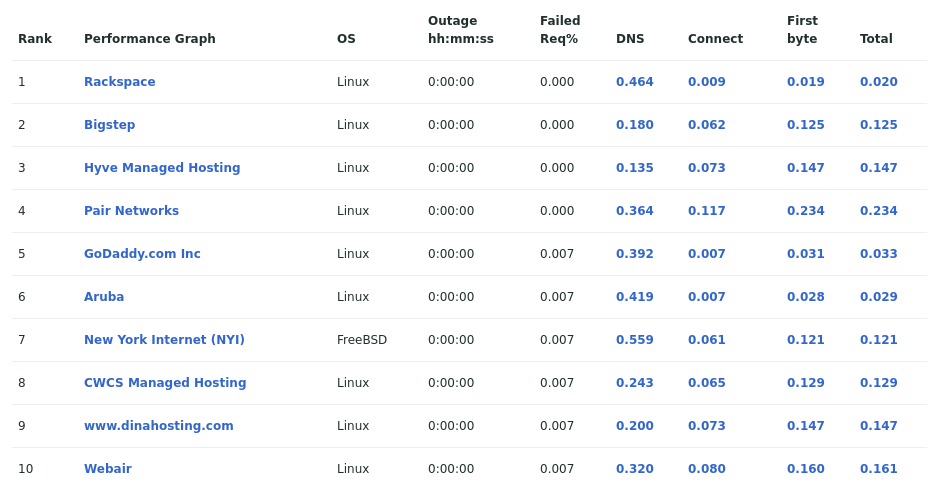The height and width of the screenshot is (490, 939).
Task: Click Pair Networks Connect value 0.117
Action: click(x=707, y=211)
